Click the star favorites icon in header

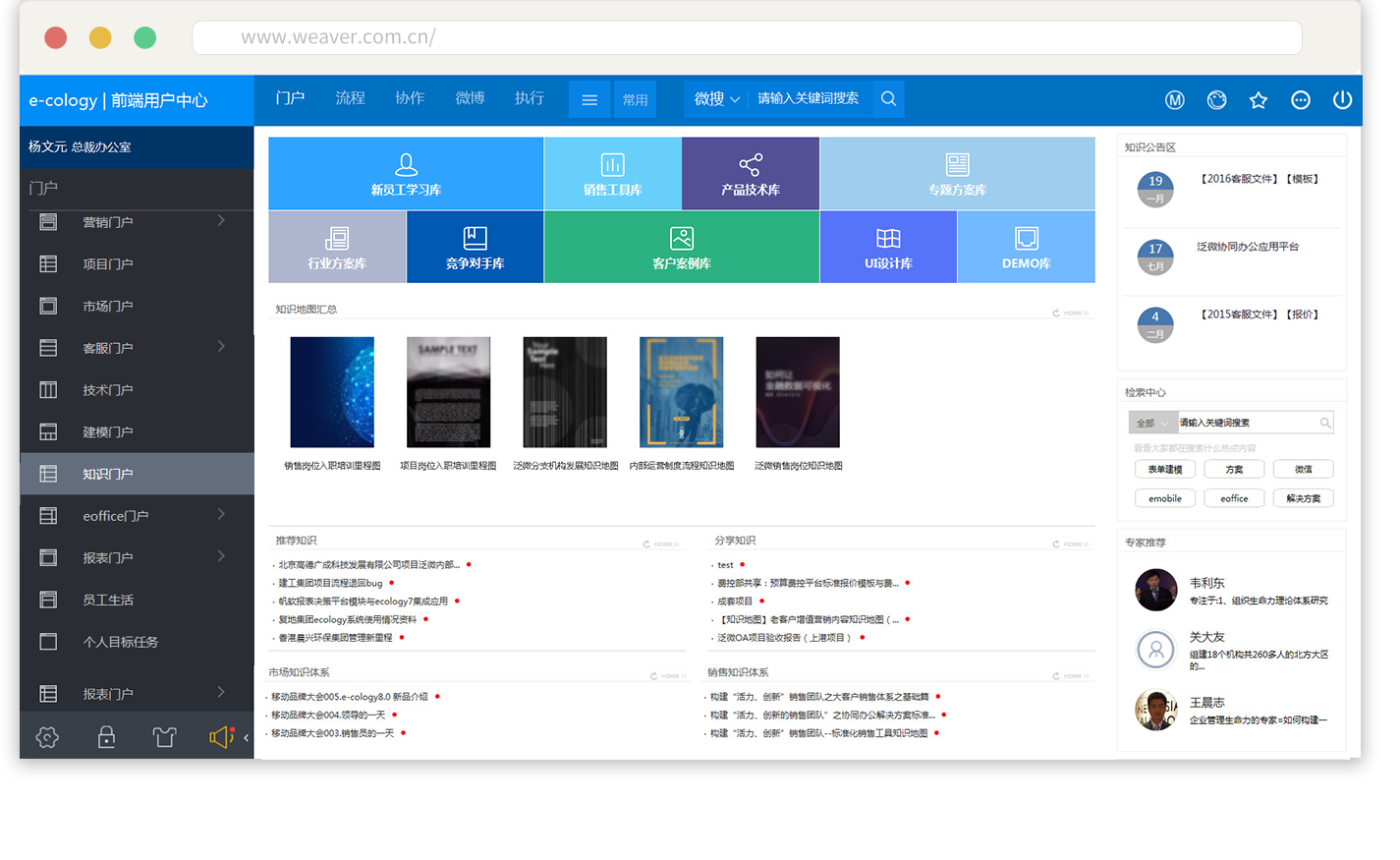(x=1258, y=99)
